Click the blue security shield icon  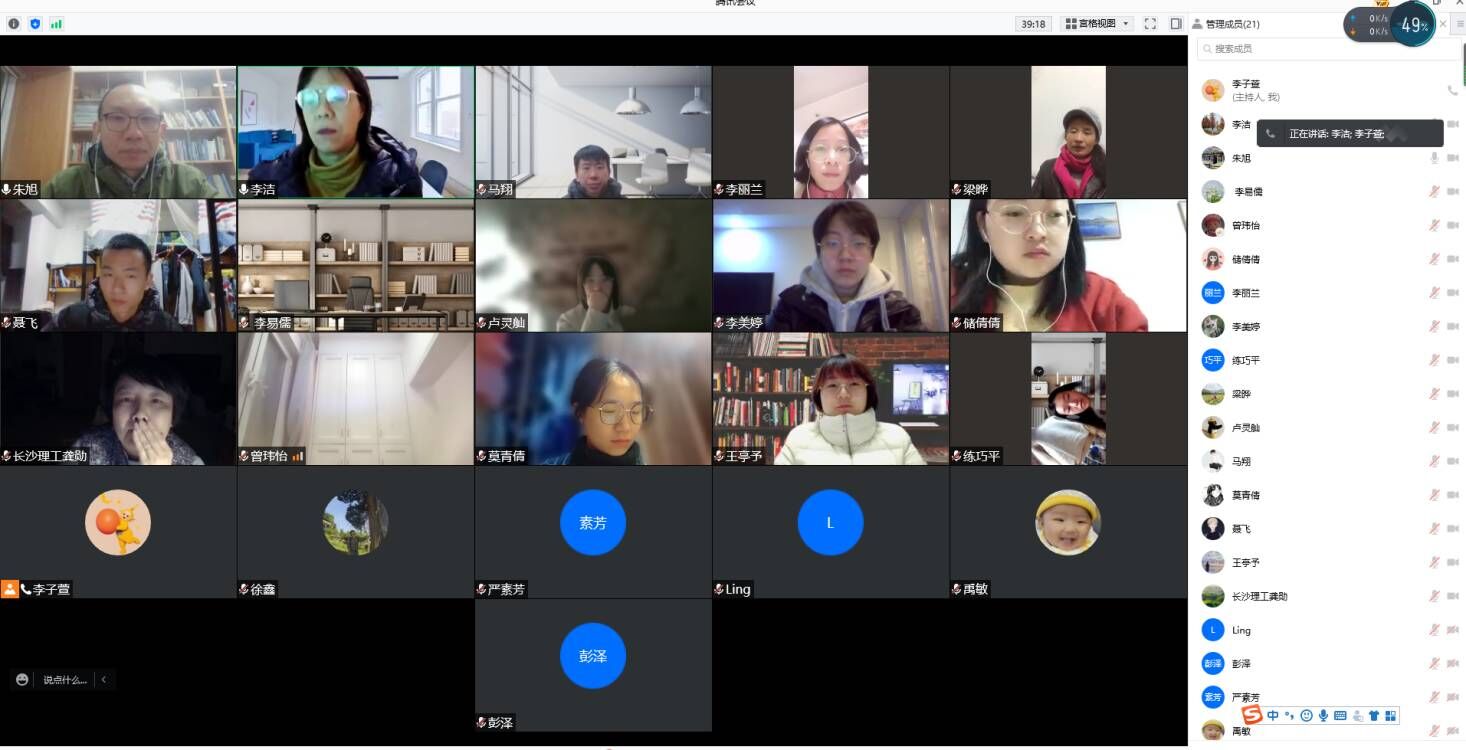pos(35,24)
